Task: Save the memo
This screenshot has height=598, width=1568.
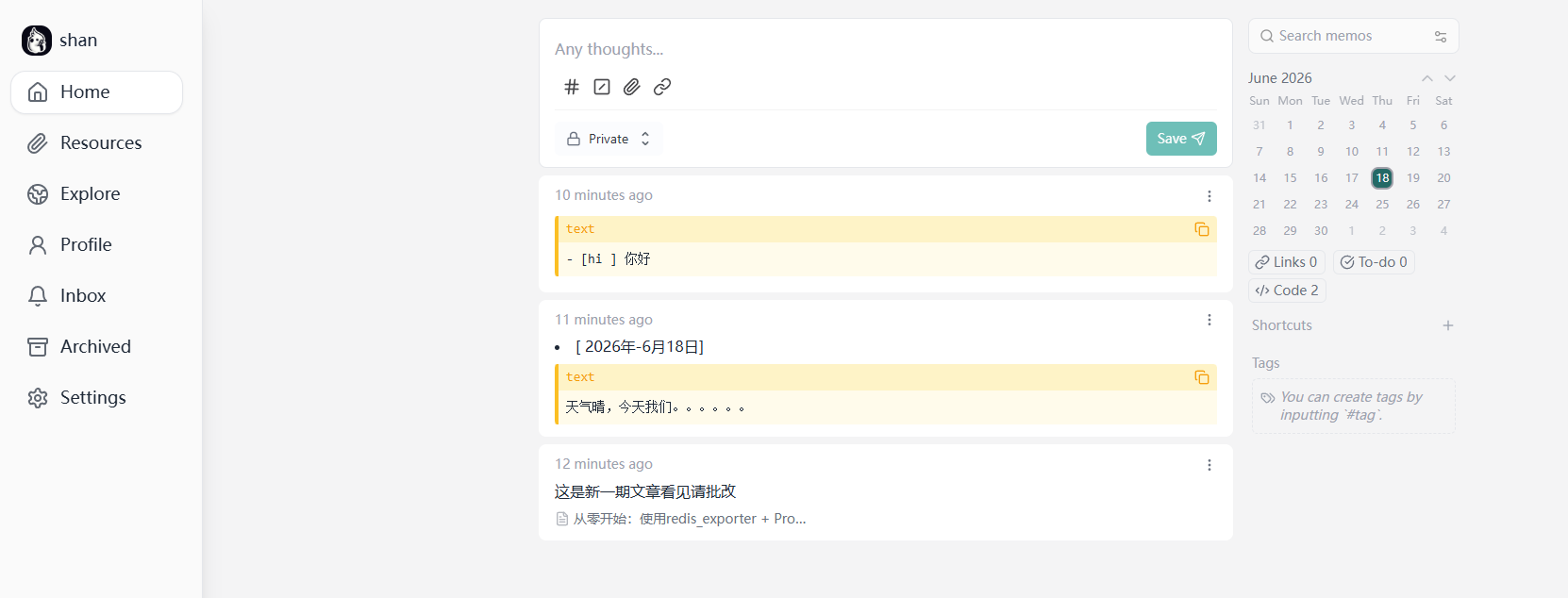Action: (1181, 139)
